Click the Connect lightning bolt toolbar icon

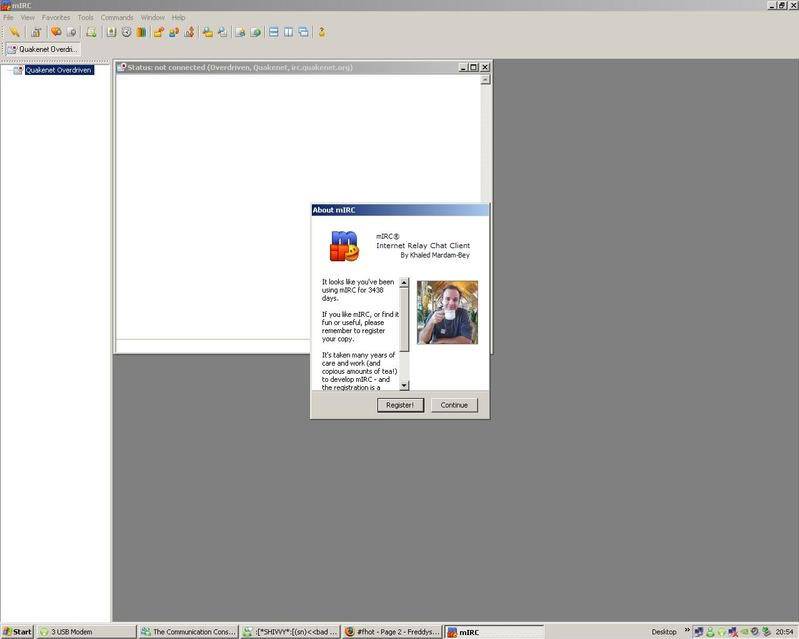tap(14, 32)
